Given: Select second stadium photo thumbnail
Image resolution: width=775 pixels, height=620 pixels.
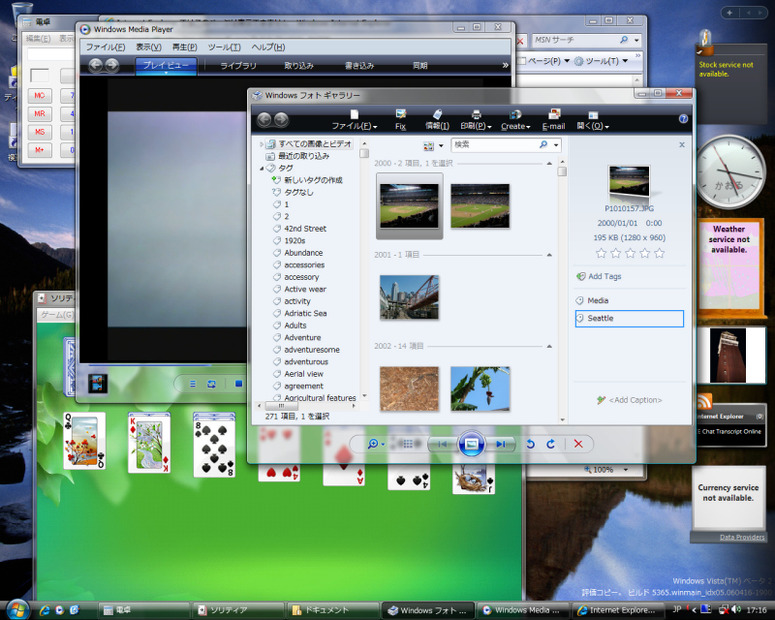Looking at the screenshot, I should point(480,206).
